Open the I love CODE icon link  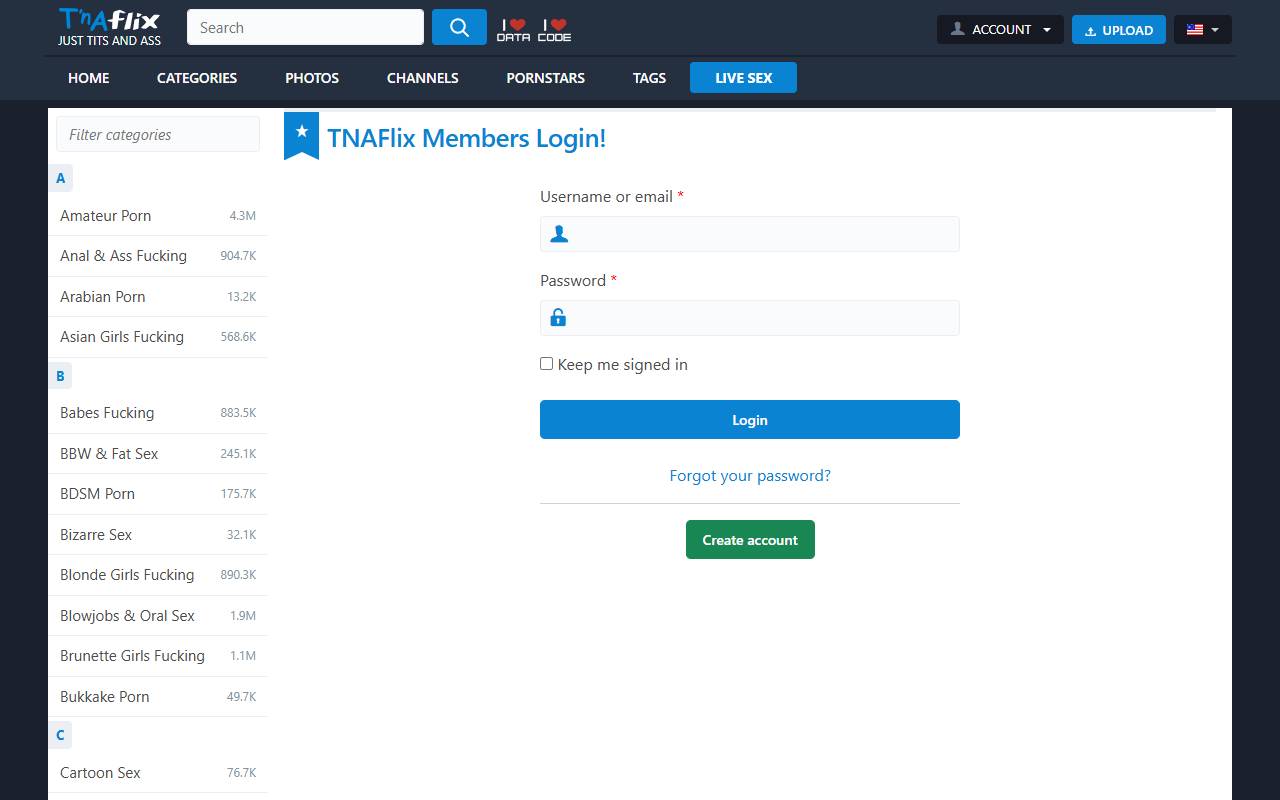554,30
